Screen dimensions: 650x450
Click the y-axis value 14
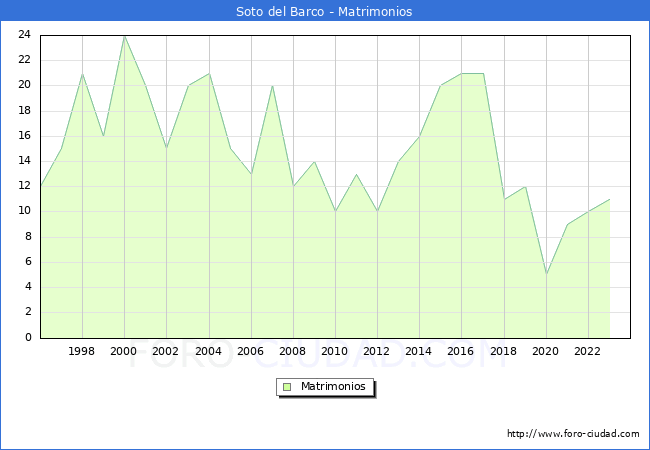[x=24, y=161]
